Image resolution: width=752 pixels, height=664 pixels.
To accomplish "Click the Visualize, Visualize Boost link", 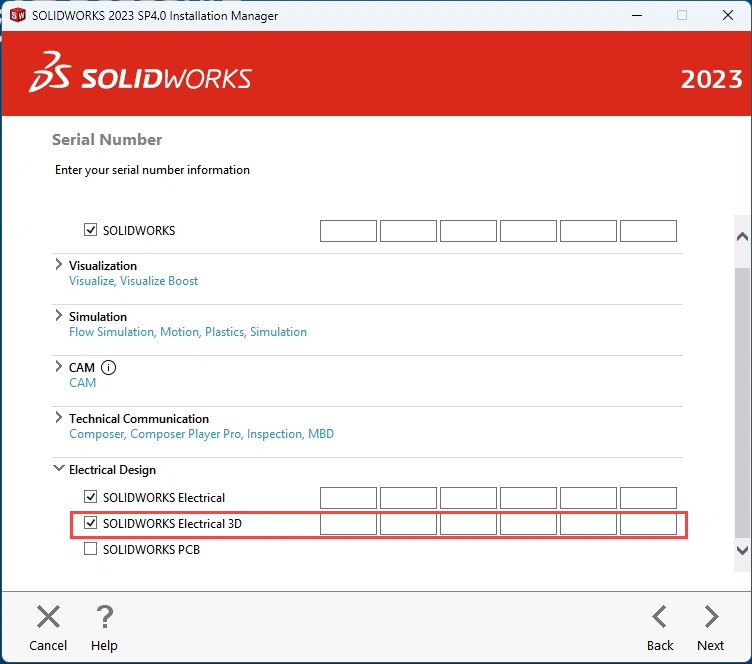I will (133, 281).
